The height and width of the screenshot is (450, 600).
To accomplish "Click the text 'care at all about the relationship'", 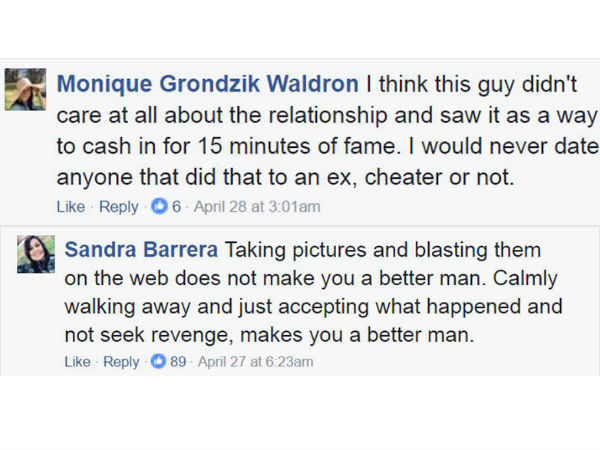I will [x=222, y=115].
